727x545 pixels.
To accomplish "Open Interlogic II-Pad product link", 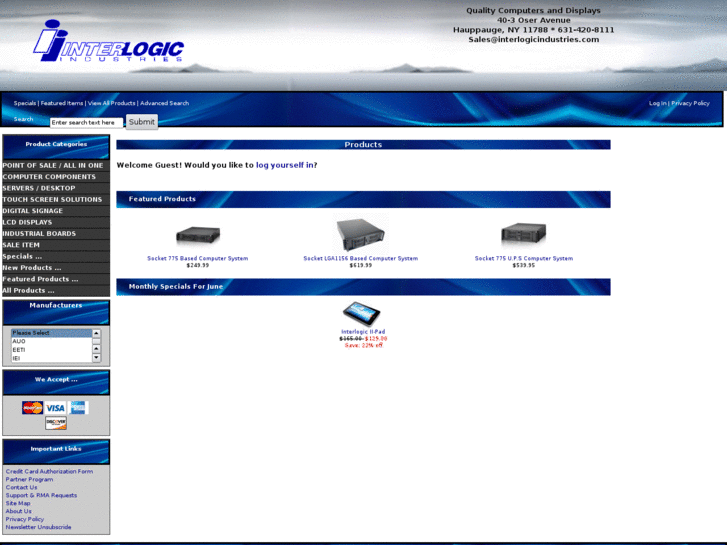I will [x=363, y=332].
